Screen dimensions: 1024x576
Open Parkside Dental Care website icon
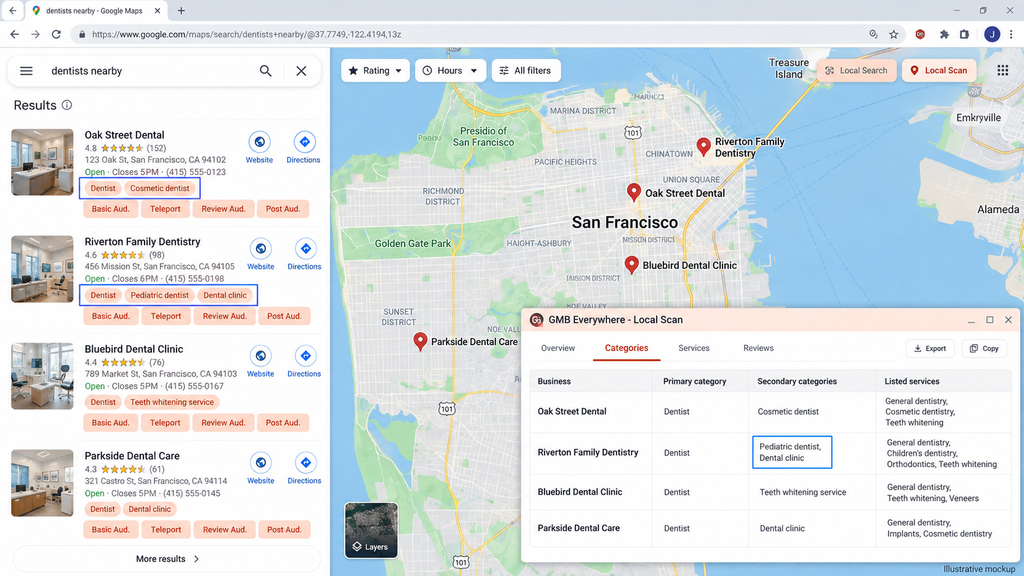pos(261,462)
